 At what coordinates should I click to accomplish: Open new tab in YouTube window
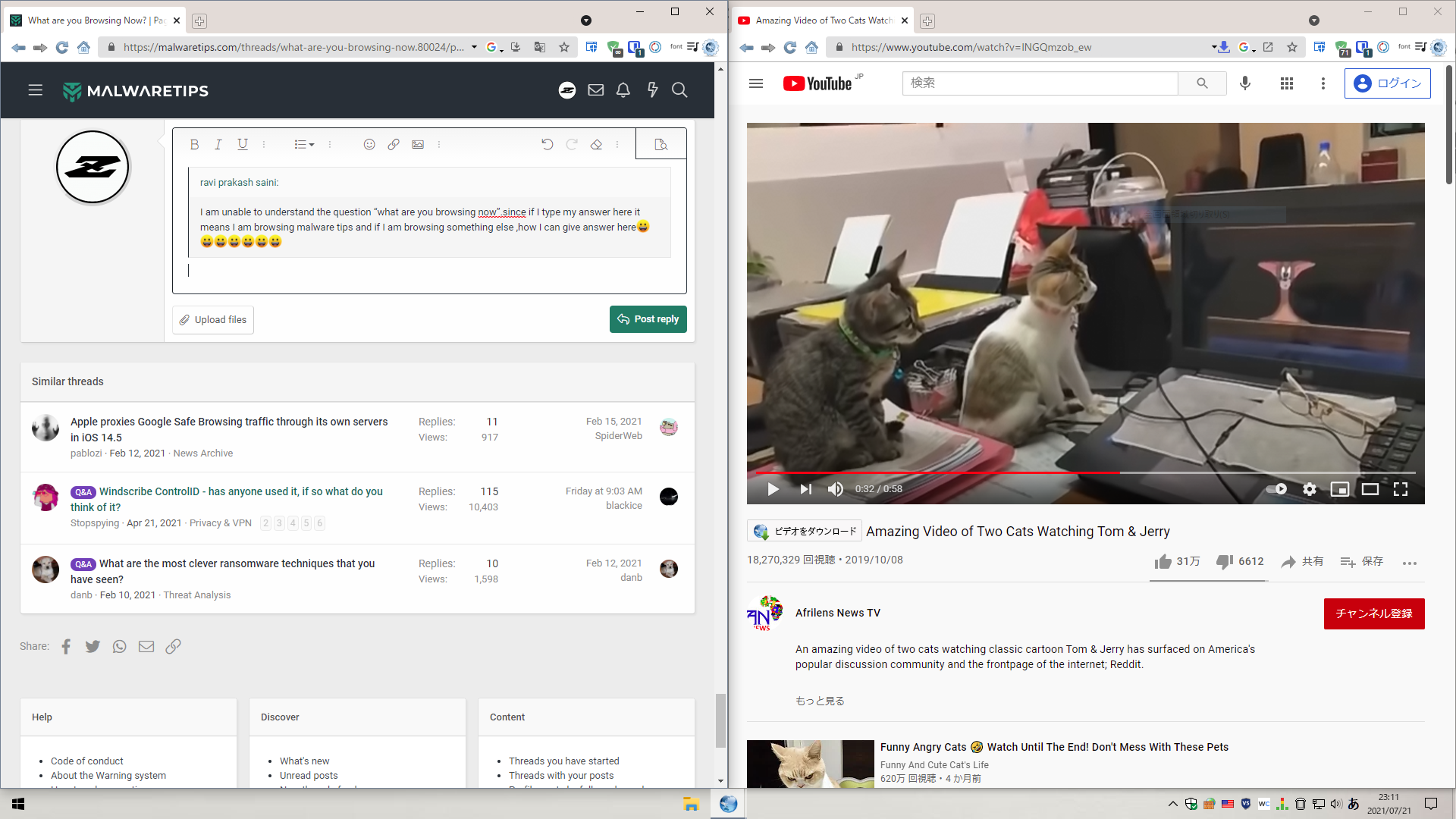[x=927, y=20]
